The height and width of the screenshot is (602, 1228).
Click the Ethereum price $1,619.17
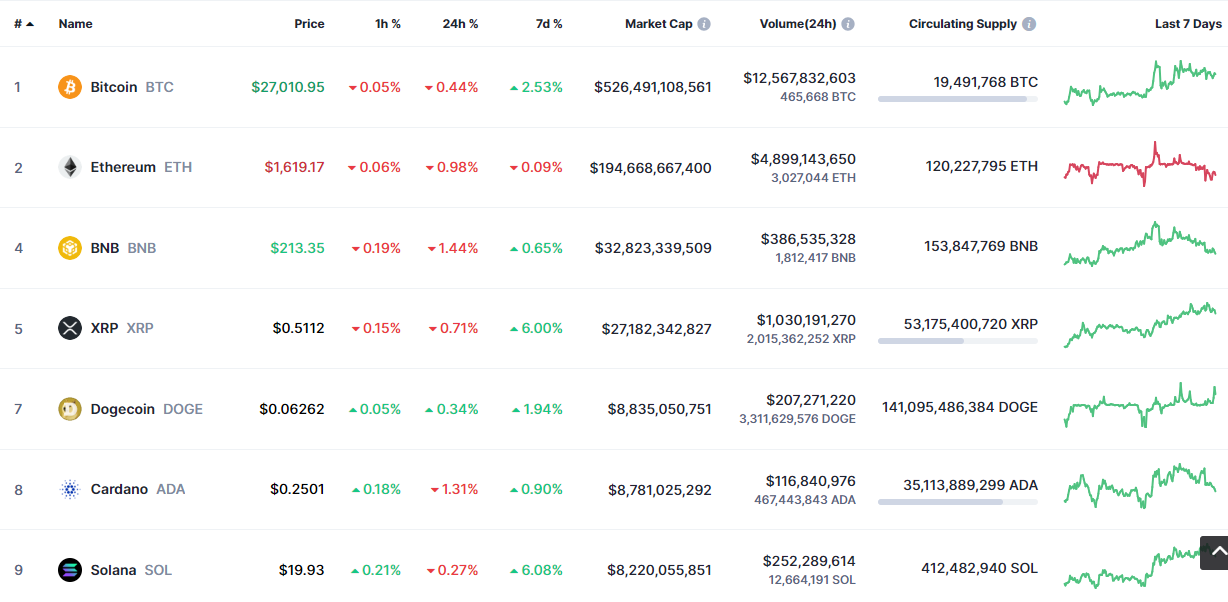(x=294, y=167)
